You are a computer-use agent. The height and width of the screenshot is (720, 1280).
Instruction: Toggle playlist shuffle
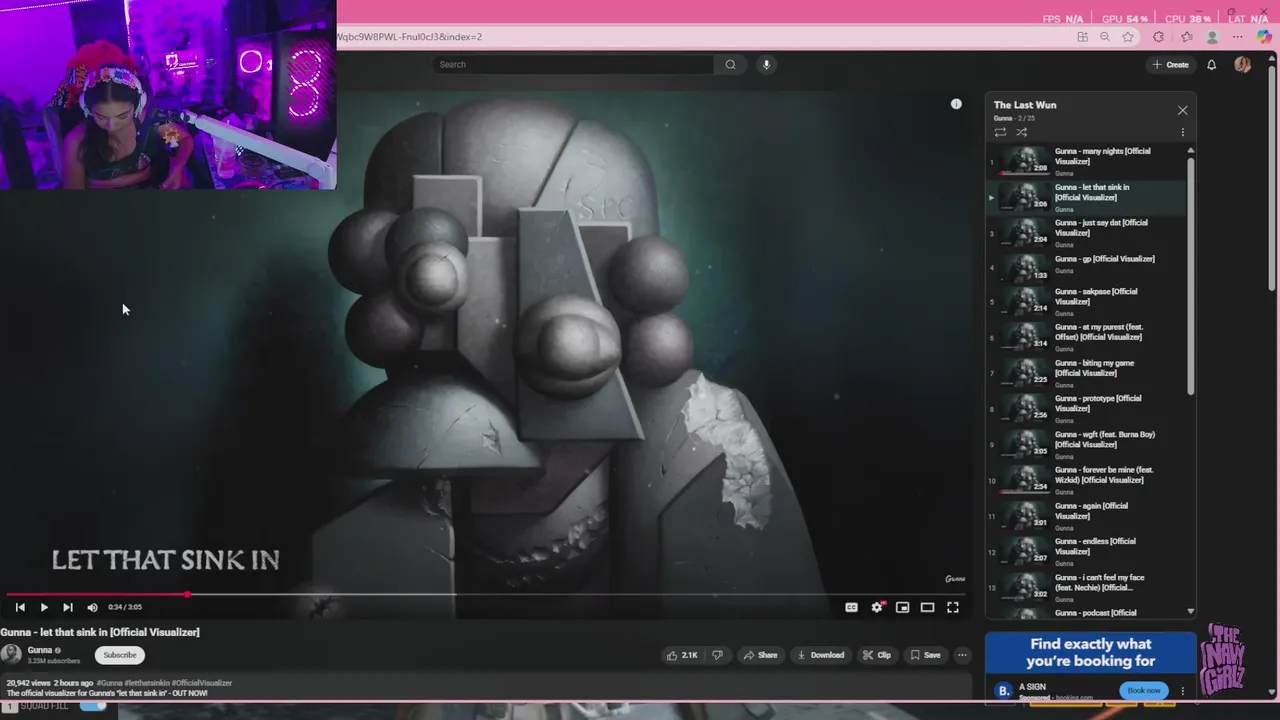pyautogui.click(x=1021, y=132)
